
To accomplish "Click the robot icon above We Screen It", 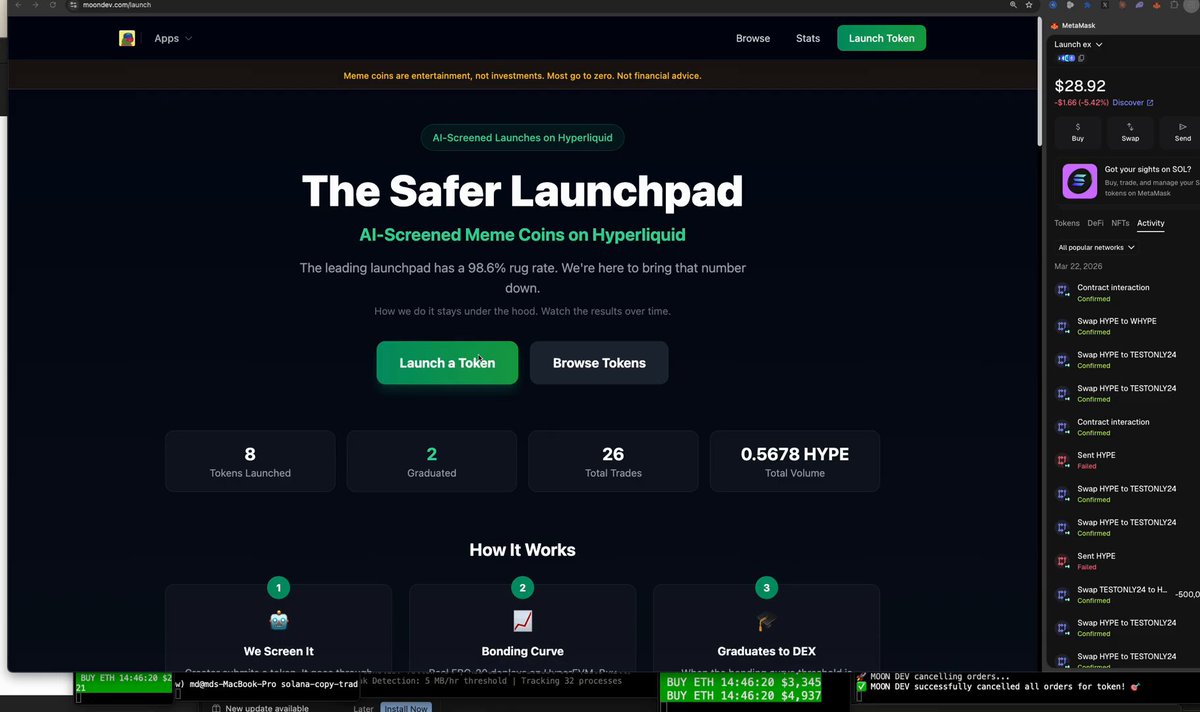I will click(278, 621).
